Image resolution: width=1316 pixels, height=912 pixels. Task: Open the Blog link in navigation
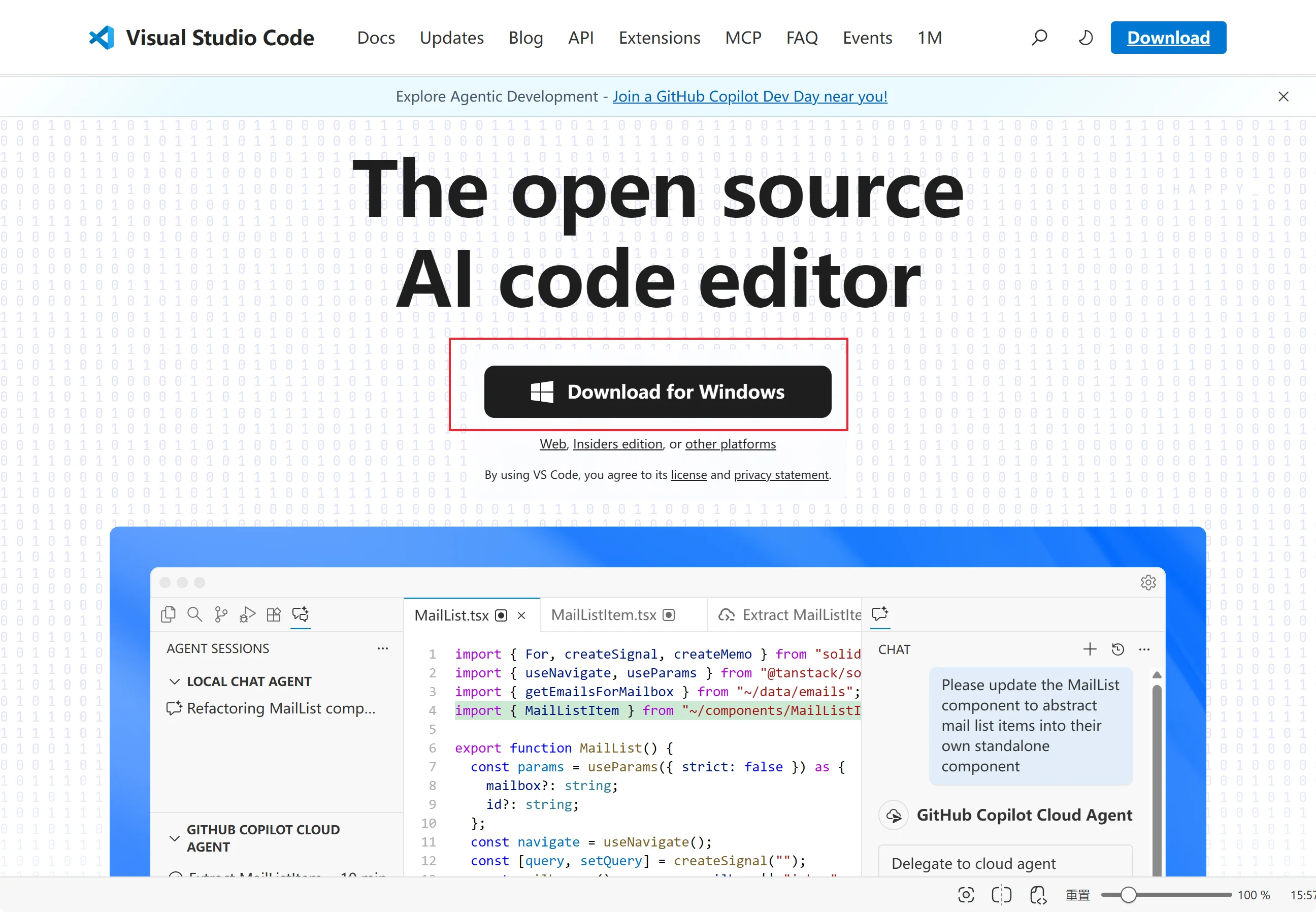526,38
